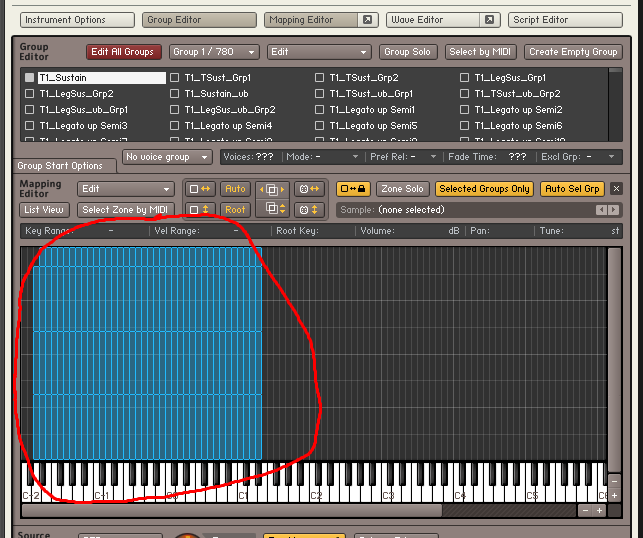The height and width of the screenshot is (538, 643).
Task: Click vertical zoom minus icon
Action: coord(614,481)
